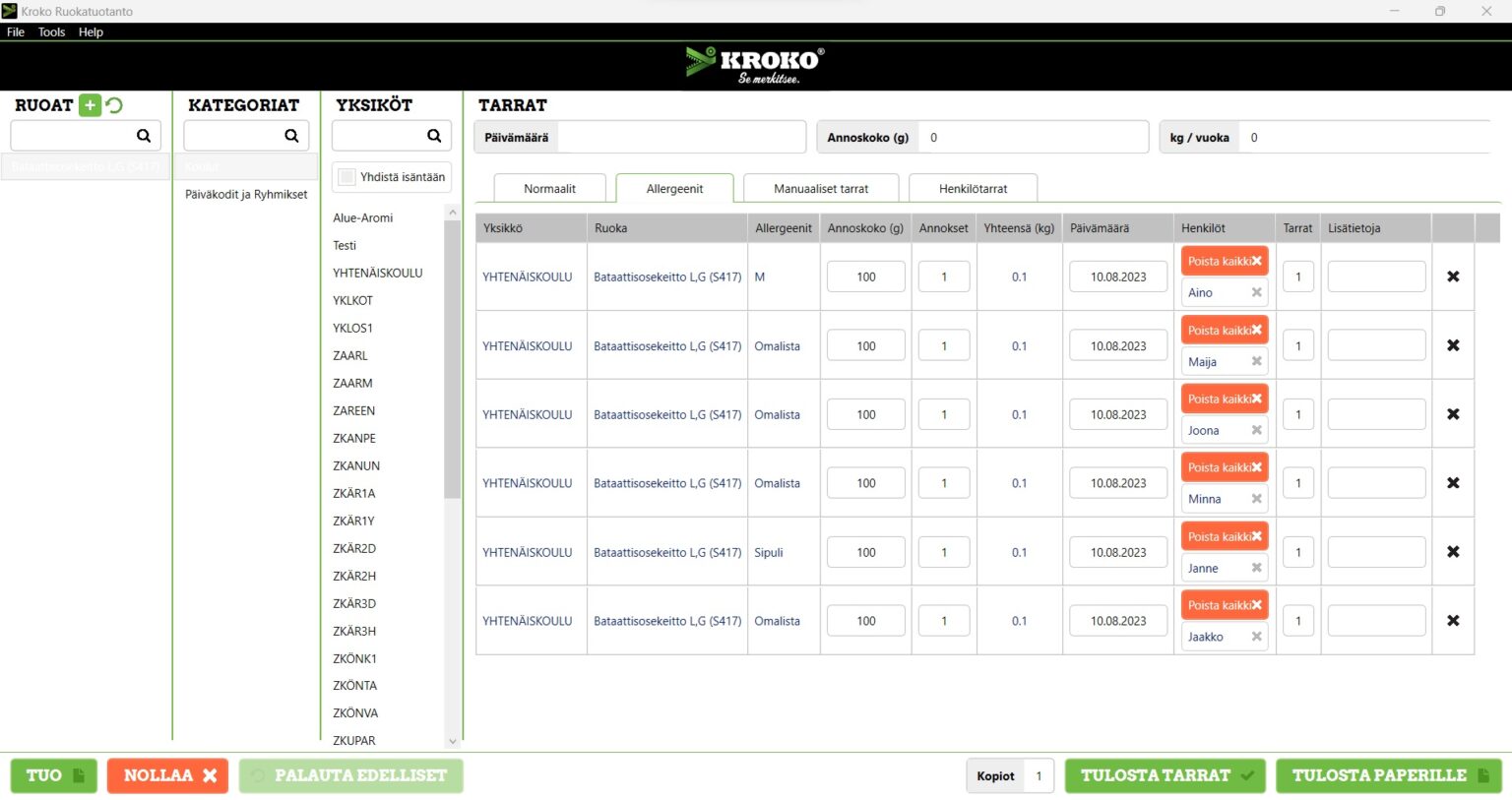Open the Tools menu

click(x=51, y=31)
